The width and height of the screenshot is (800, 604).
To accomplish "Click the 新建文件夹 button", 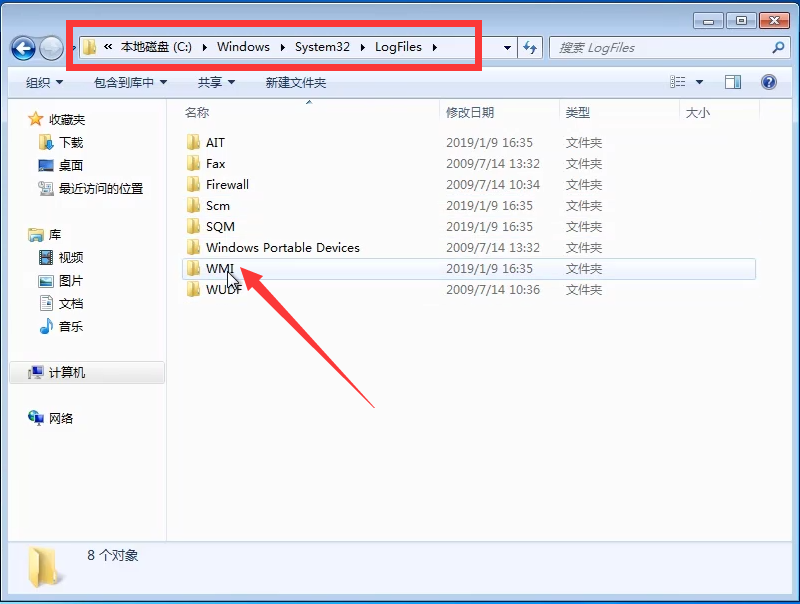I will tap(295, 82).
